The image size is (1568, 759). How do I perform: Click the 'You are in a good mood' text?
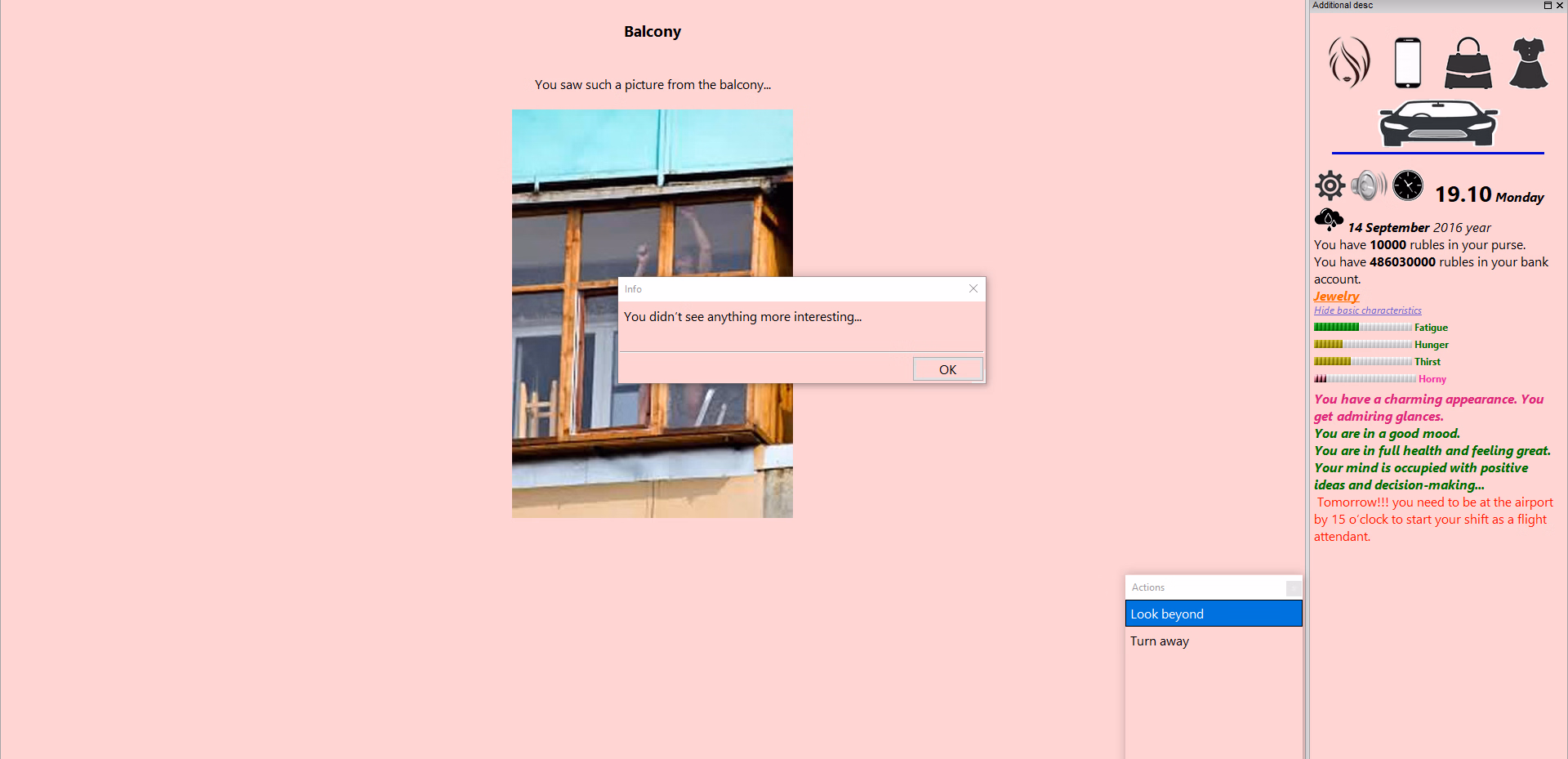pyautogui.click(x=1387, y=434)
